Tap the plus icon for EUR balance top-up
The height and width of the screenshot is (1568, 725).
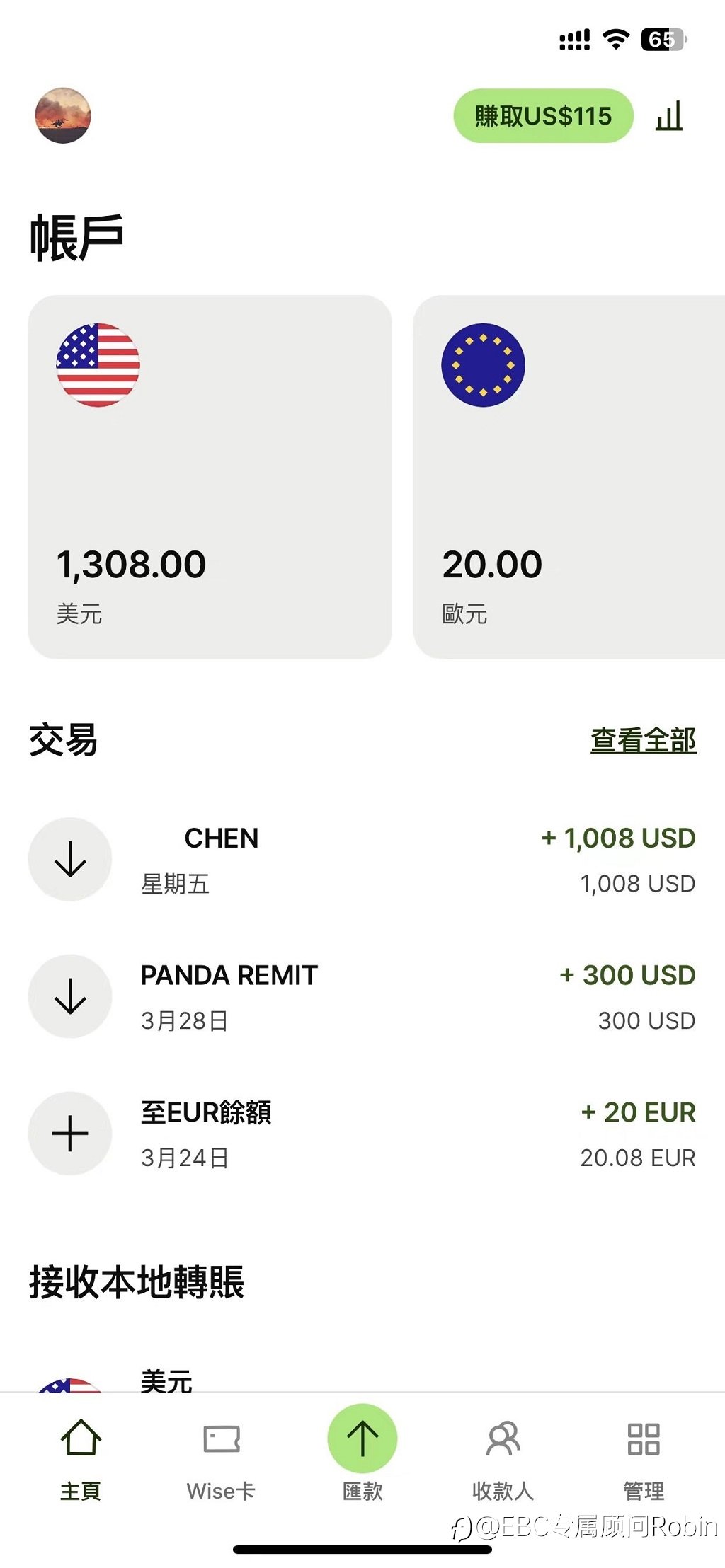pyautogui.click(x=70, y=1134)
